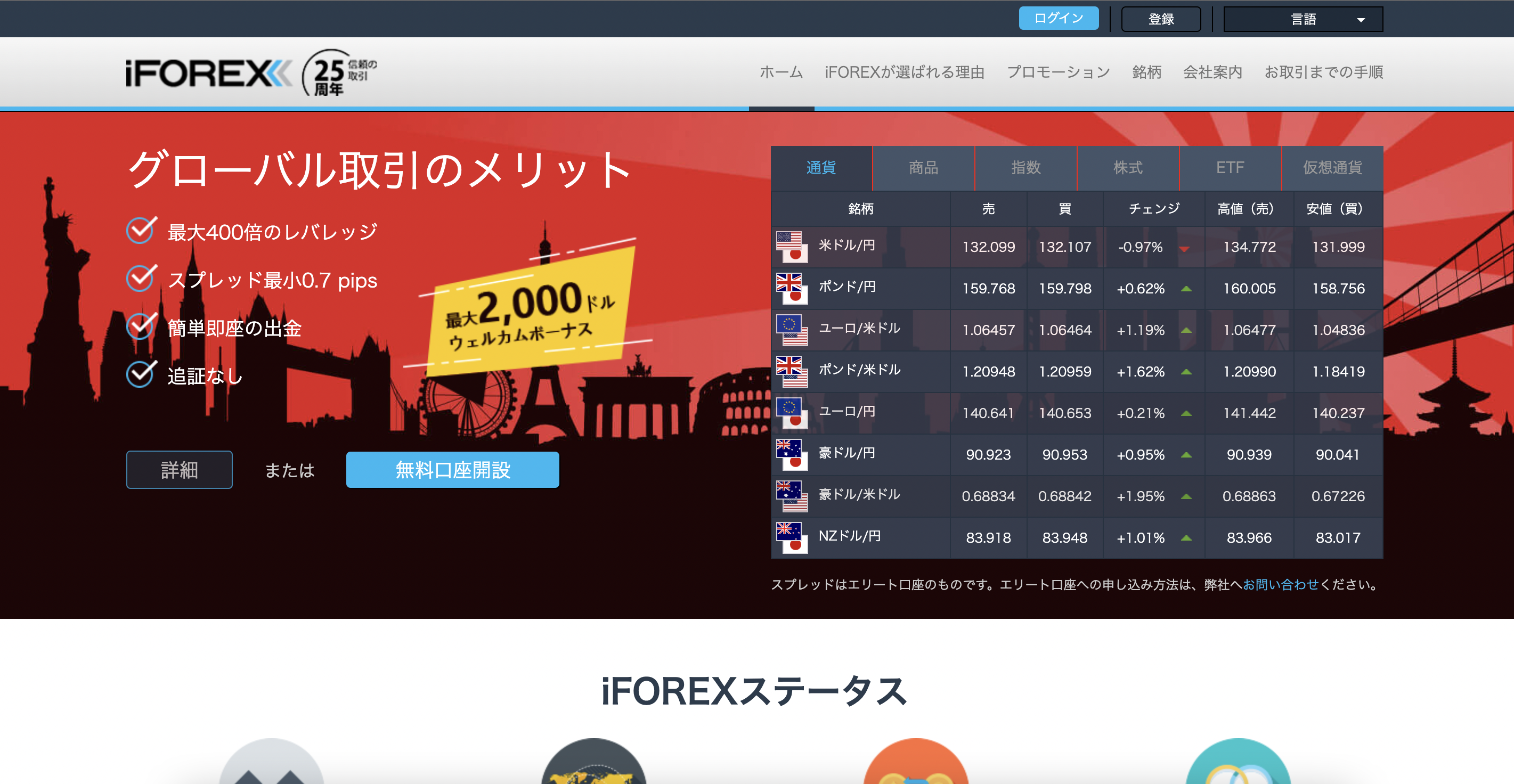Viewport: 1514px width, 784px height.
Task: Click the 豪ドル/円 flag pair icon
Action: point(792,455)
